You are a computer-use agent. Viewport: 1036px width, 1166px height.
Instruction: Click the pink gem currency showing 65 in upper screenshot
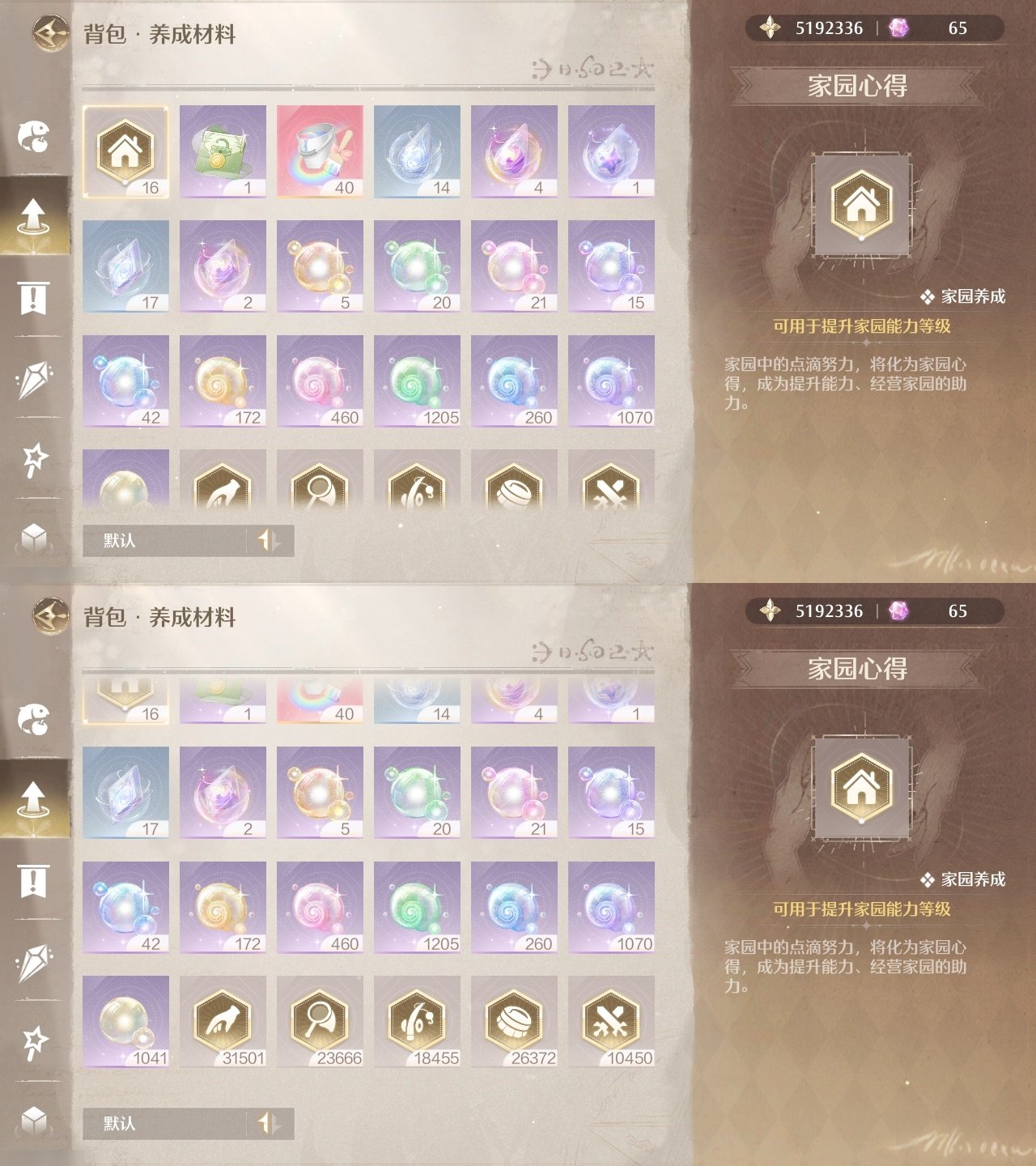tap(929, 28)
